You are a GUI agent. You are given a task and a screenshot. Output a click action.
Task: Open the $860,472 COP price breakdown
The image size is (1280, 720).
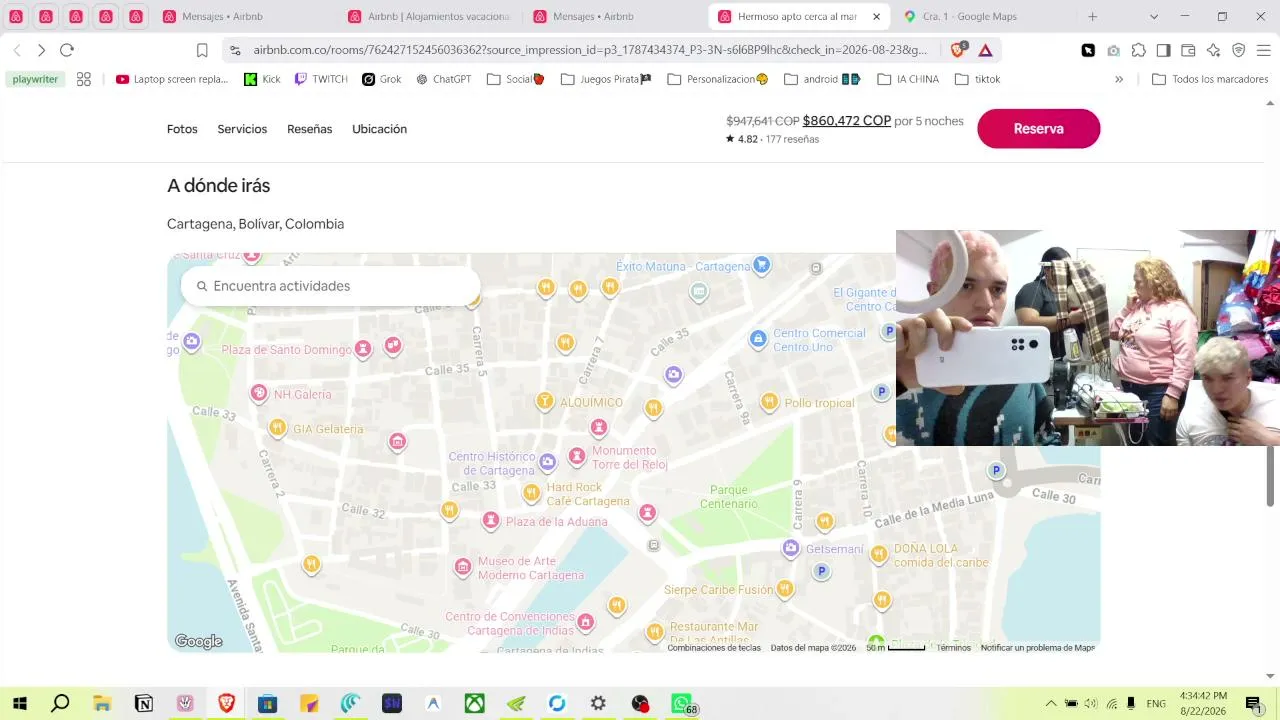click(x=846, y=121)
